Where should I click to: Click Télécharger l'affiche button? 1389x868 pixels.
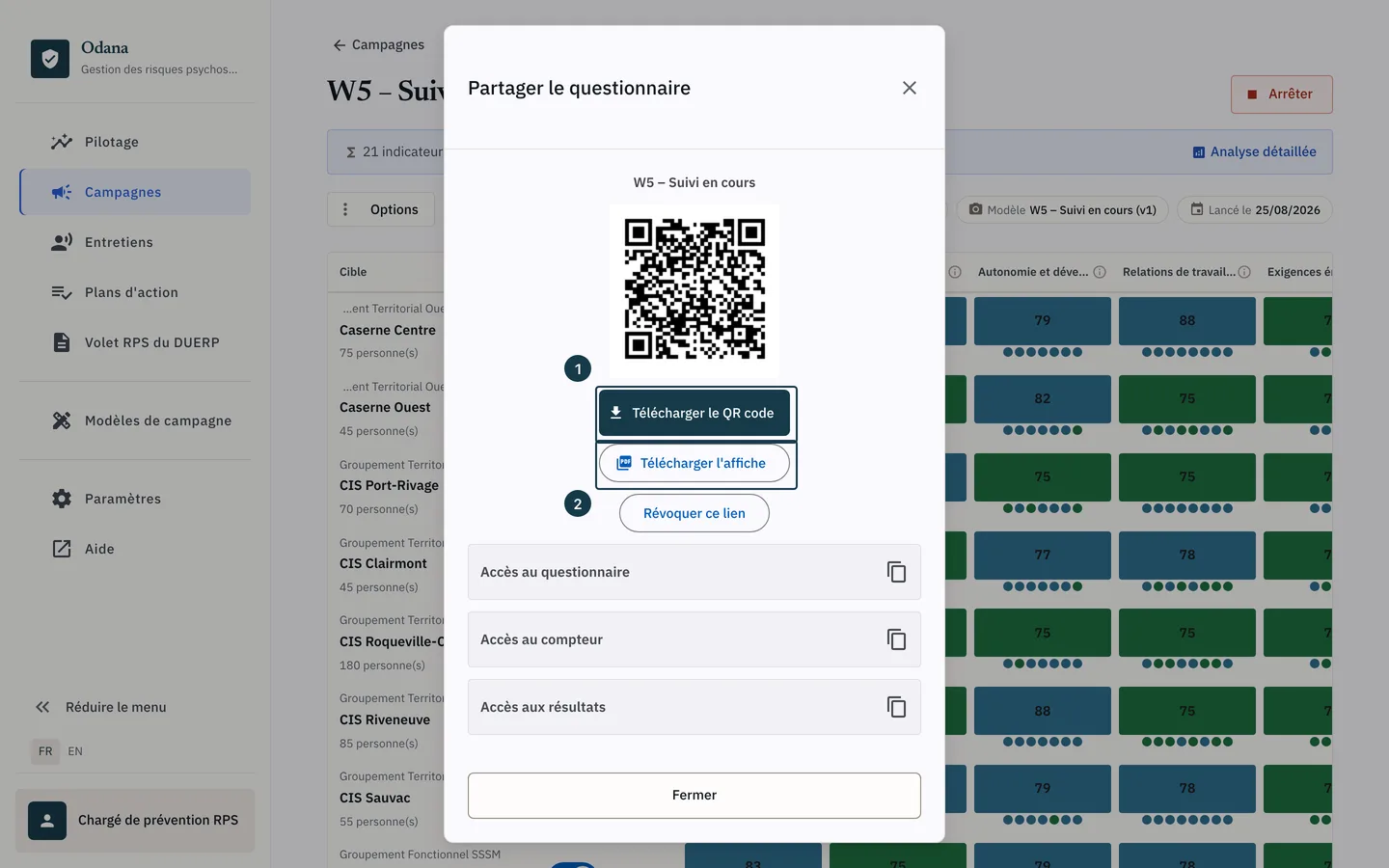pyautogui.click(x=694, y=463)
